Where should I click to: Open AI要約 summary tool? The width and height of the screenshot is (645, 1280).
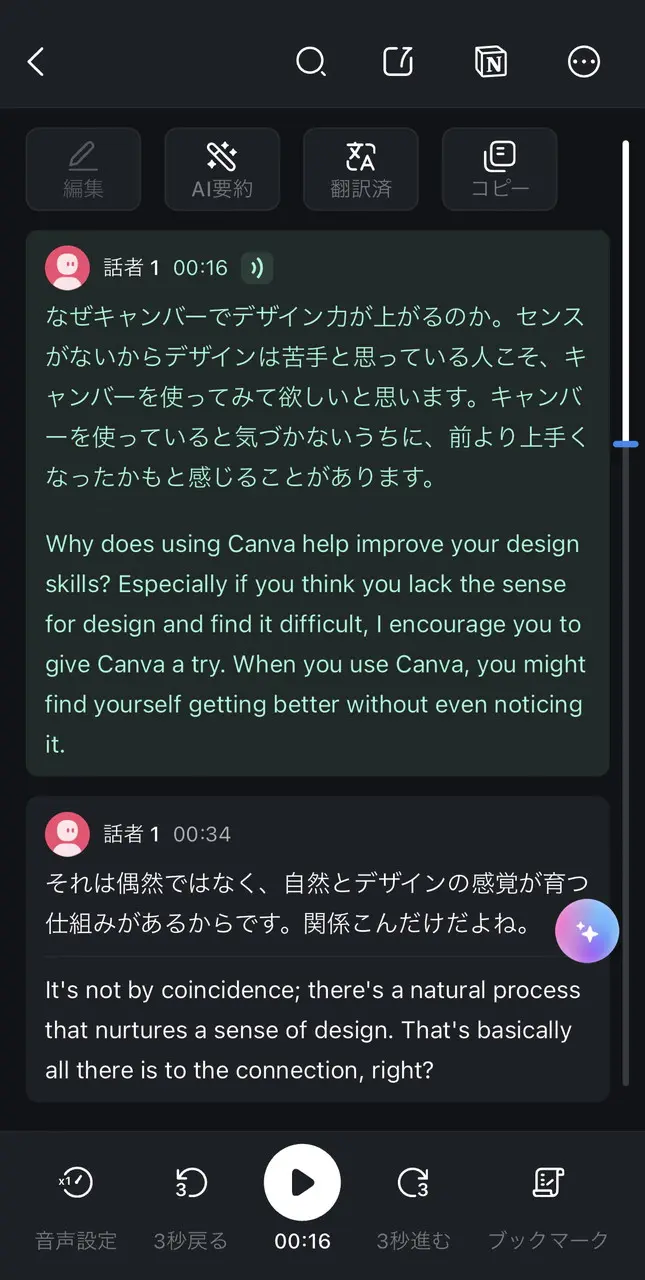click(222, 169)
